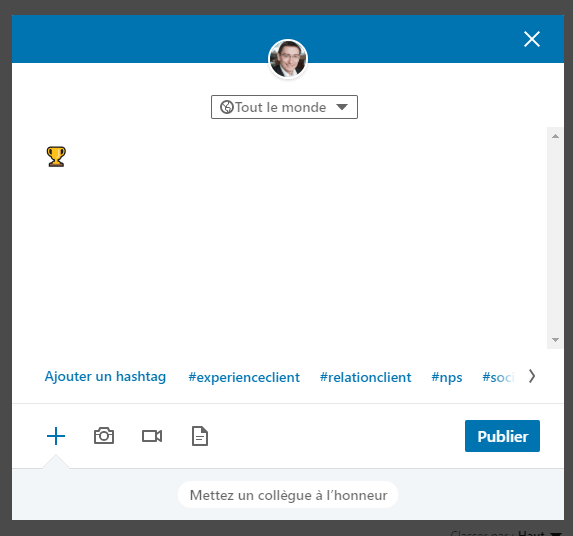573x536 pixels.
Task: Select Mettez un collègue à l'honneur
Action: (x=288, y=495)
